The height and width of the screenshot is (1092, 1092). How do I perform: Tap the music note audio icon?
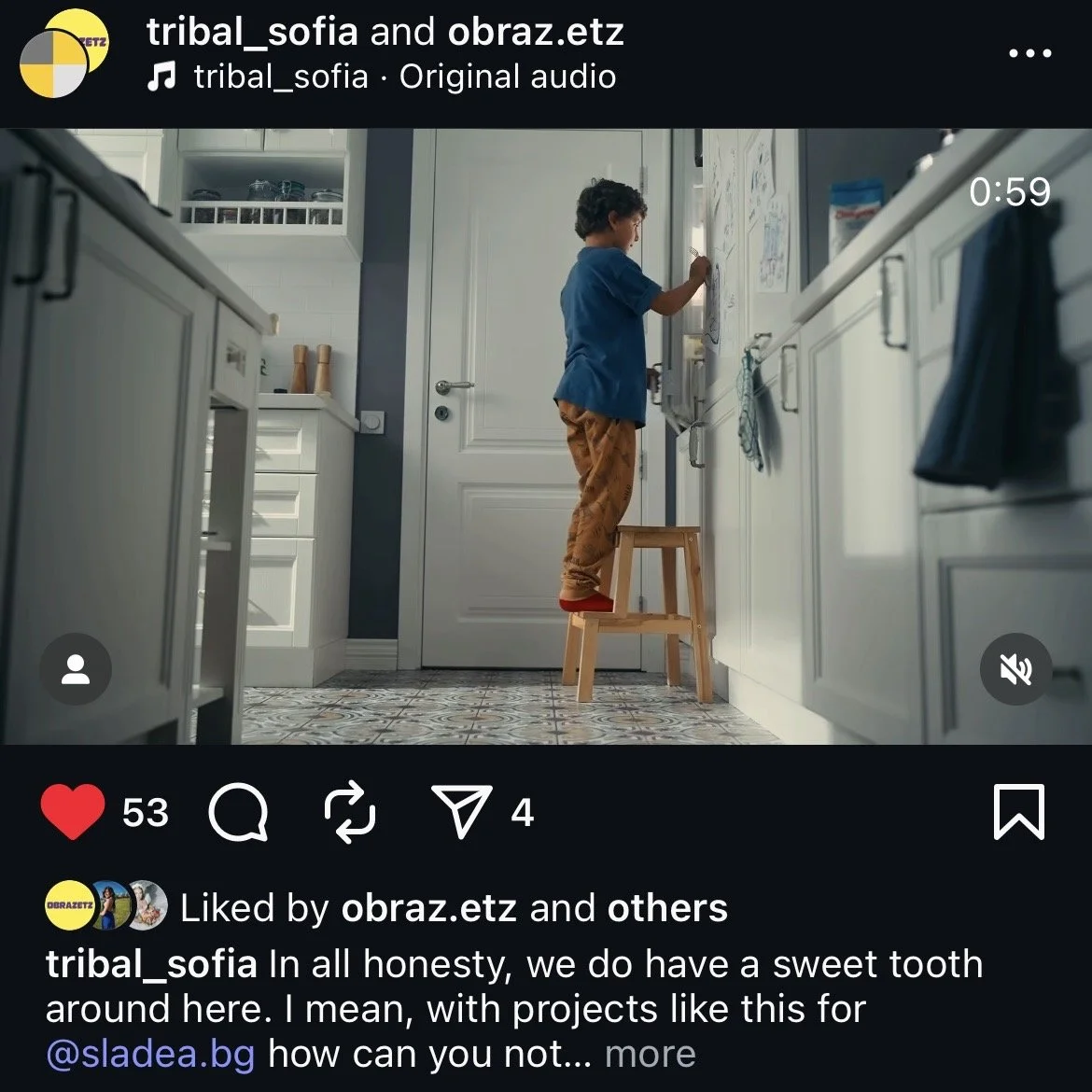[161, 77]
